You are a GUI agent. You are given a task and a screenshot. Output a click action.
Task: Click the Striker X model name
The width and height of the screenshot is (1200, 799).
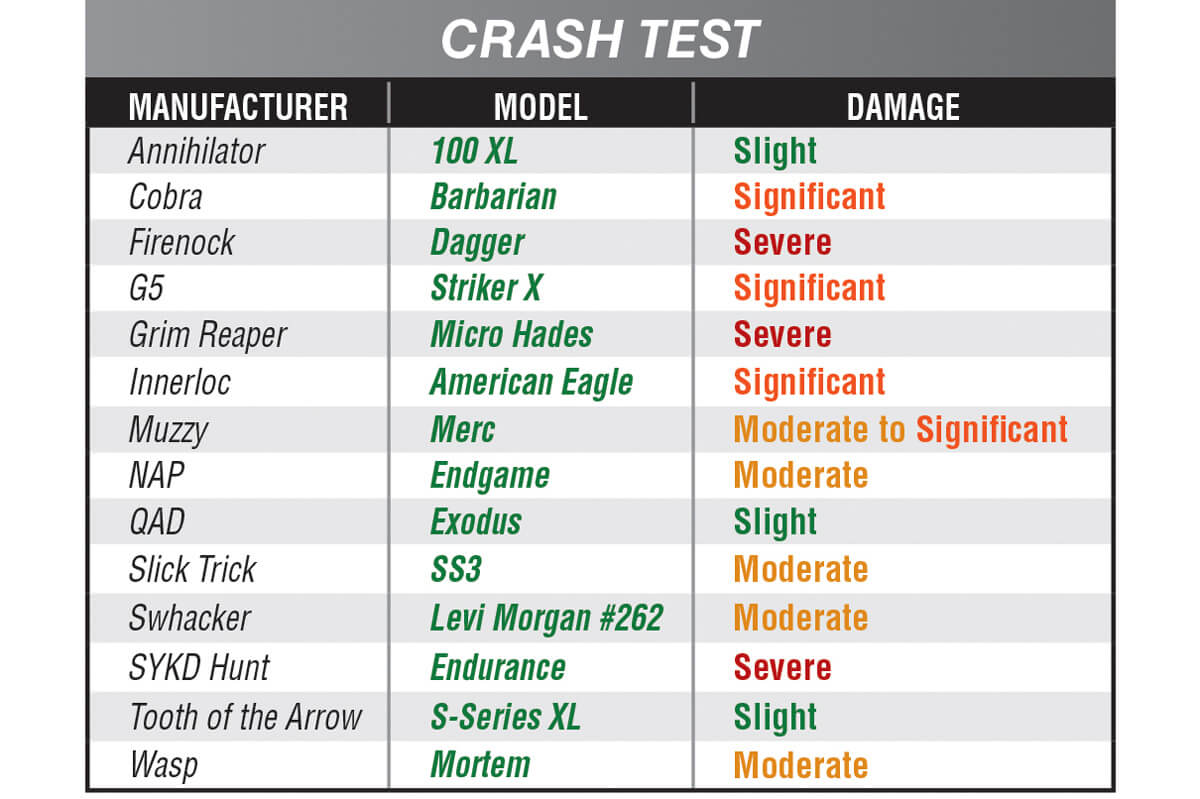[486, 289]
